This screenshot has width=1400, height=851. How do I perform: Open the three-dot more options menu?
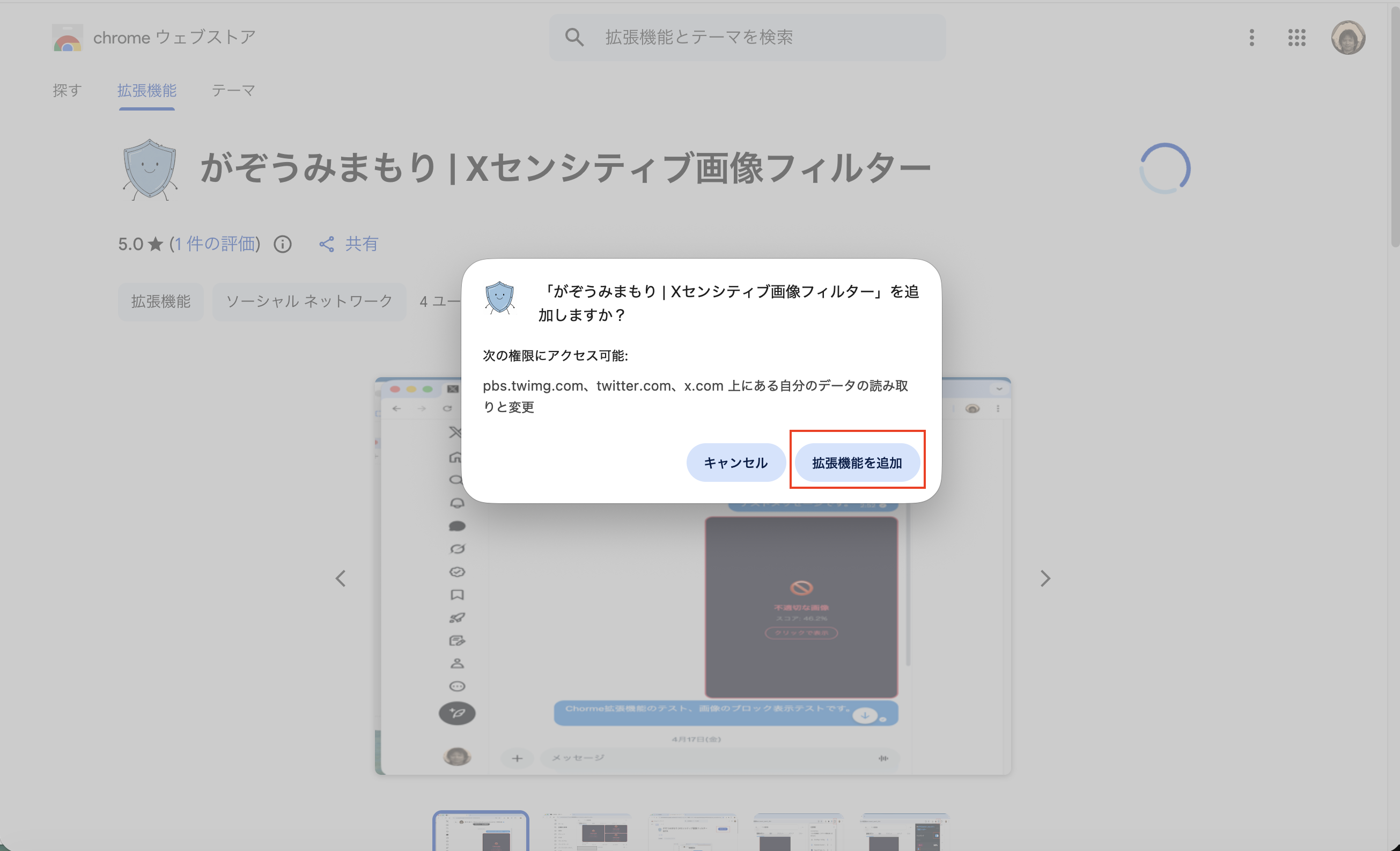click(x=1251, y=38)
